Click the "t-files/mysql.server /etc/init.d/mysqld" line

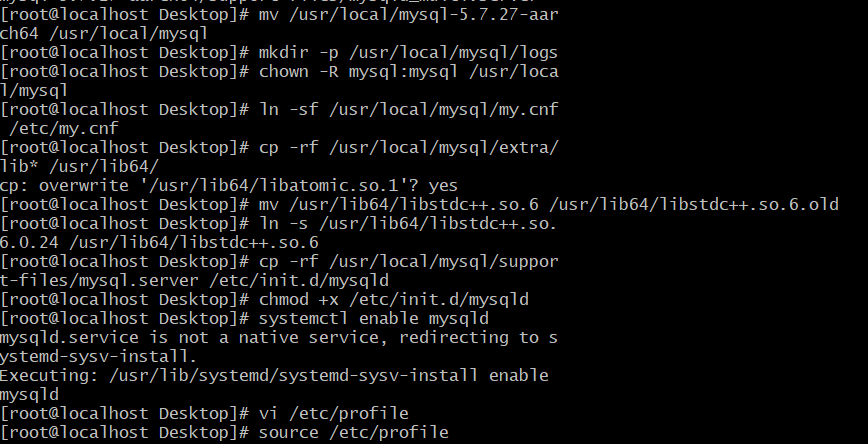(195, 280)
